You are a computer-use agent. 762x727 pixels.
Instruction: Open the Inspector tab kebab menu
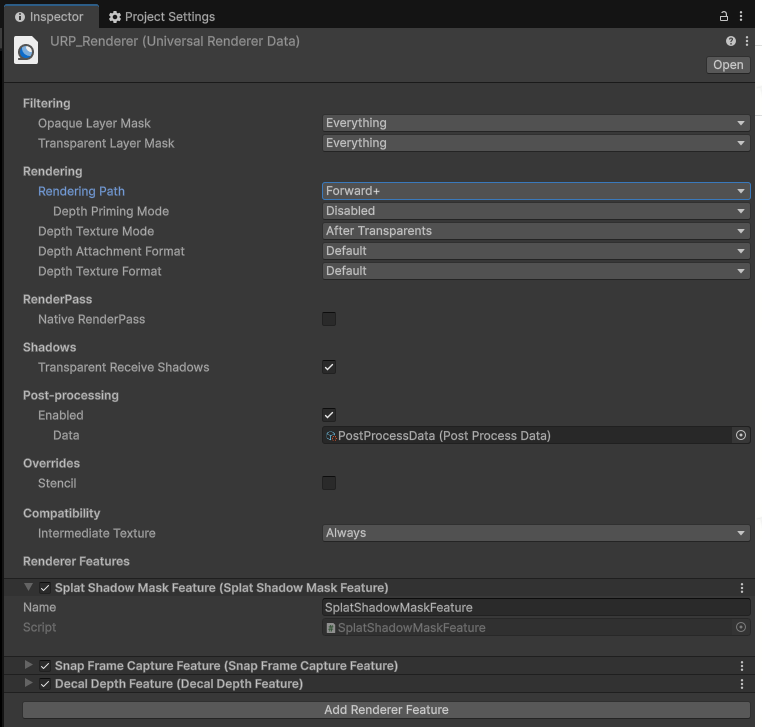click(x=741, y=17)
